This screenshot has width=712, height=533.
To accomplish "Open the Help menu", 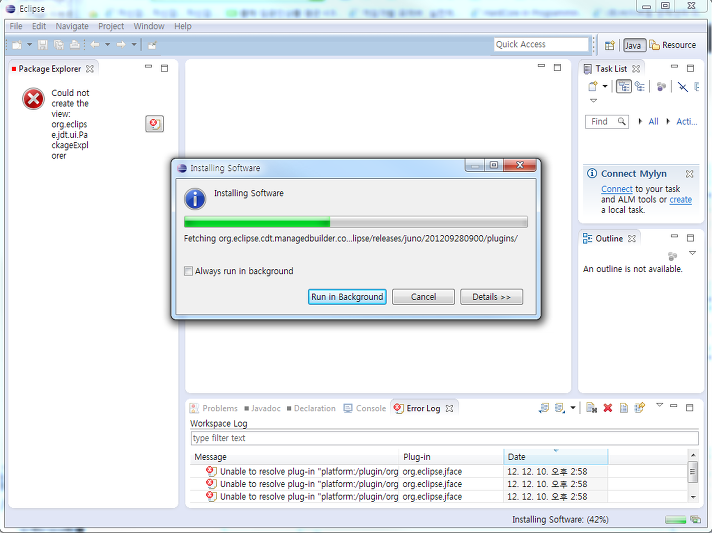I will [x=183, y=26].
